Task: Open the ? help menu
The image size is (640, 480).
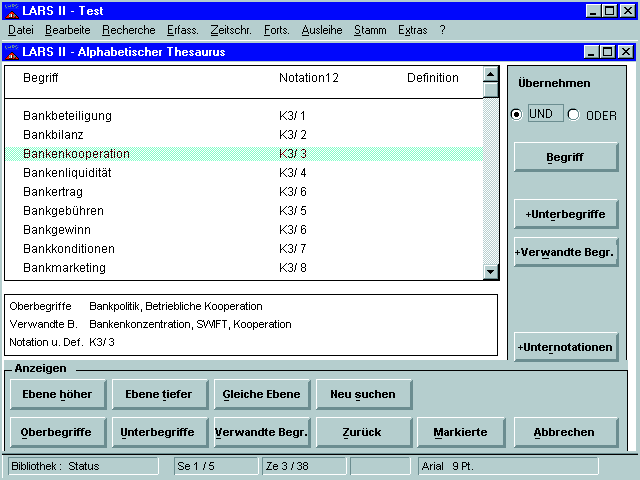Action: click(x=442, y=30)
